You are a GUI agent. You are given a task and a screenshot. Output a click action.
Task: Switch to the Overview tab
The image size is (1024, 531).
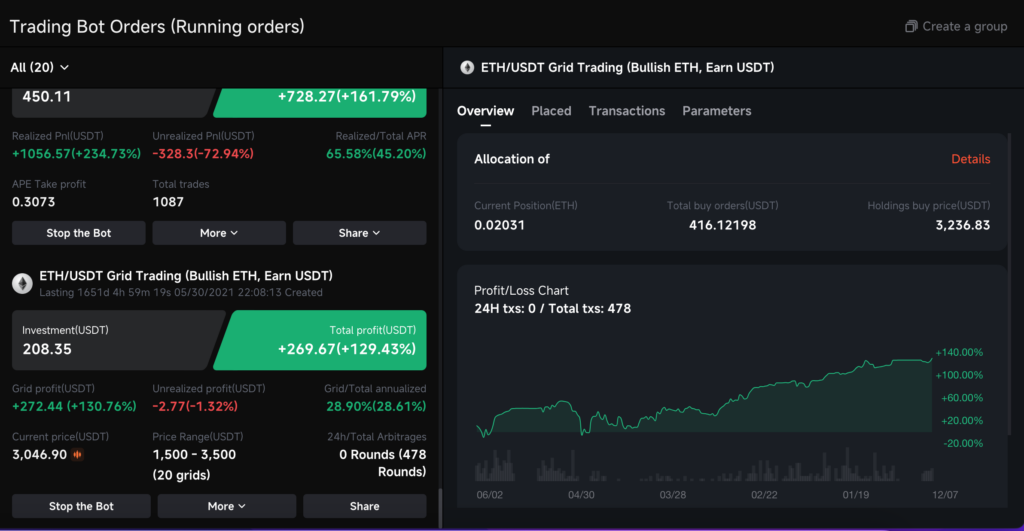[485, 111]
